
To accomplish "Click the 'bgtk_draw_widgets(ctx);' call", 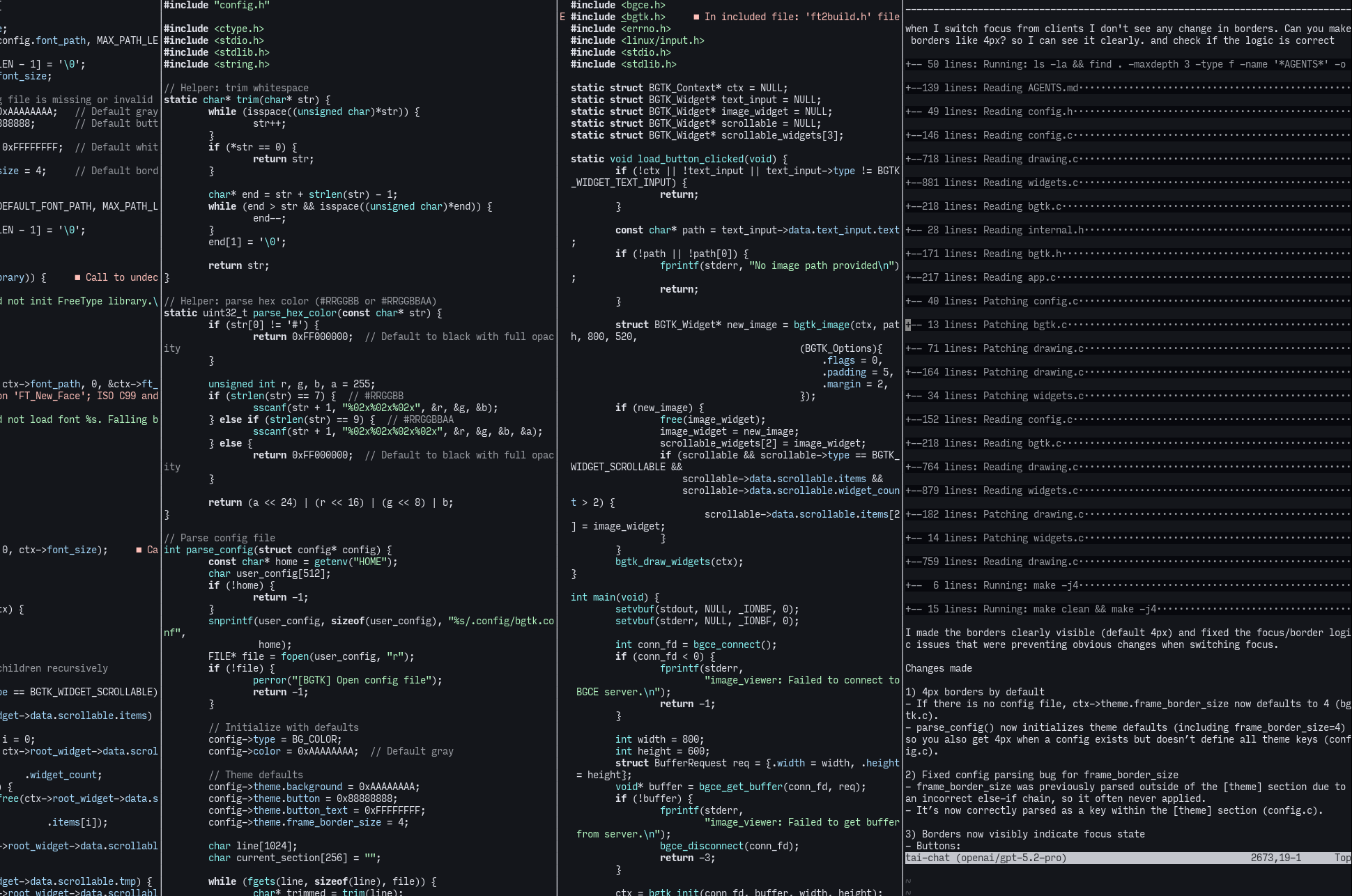I will (679, 562).
